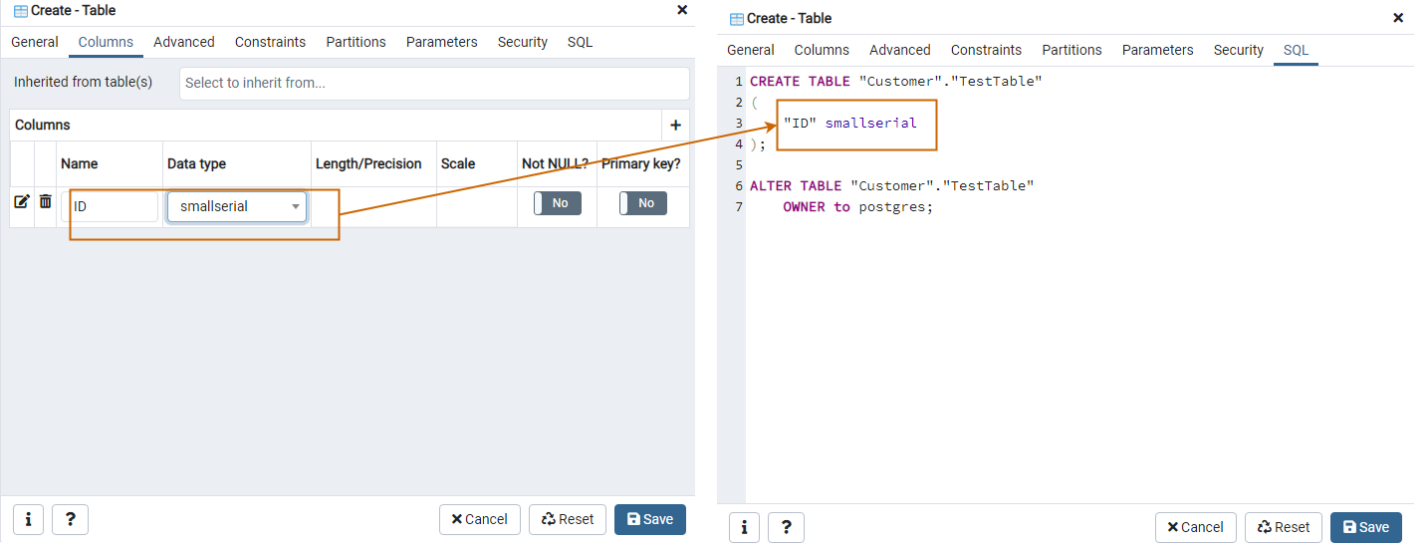The height and width of the screenshot is (548, 1428).
Task: Delete the ID column row via trash icon
Action: (x=45, y=202)
